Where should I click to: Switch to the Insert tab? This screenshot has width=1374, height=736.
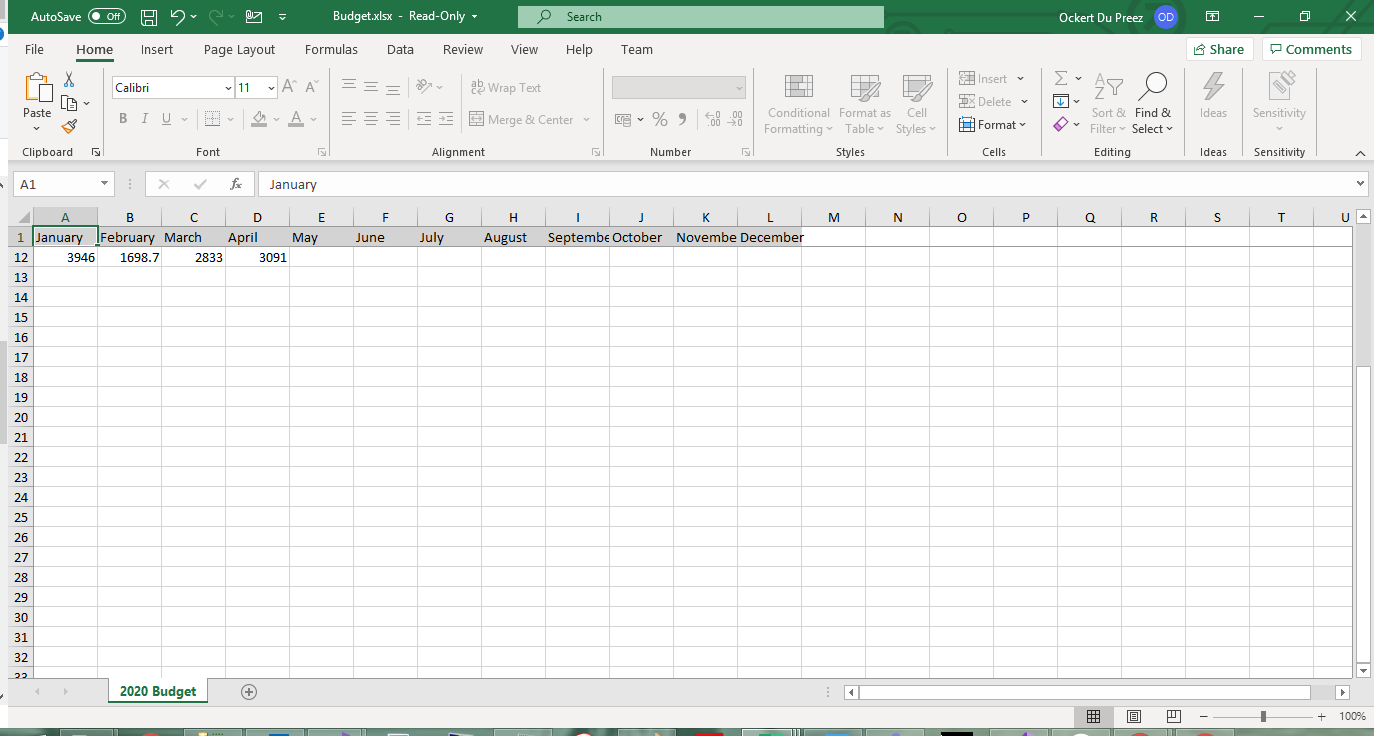(157, 49)
